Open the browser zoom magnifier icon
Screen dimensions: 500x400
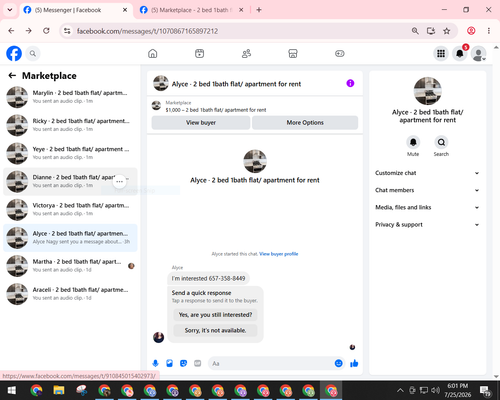(x=415, y=31)
